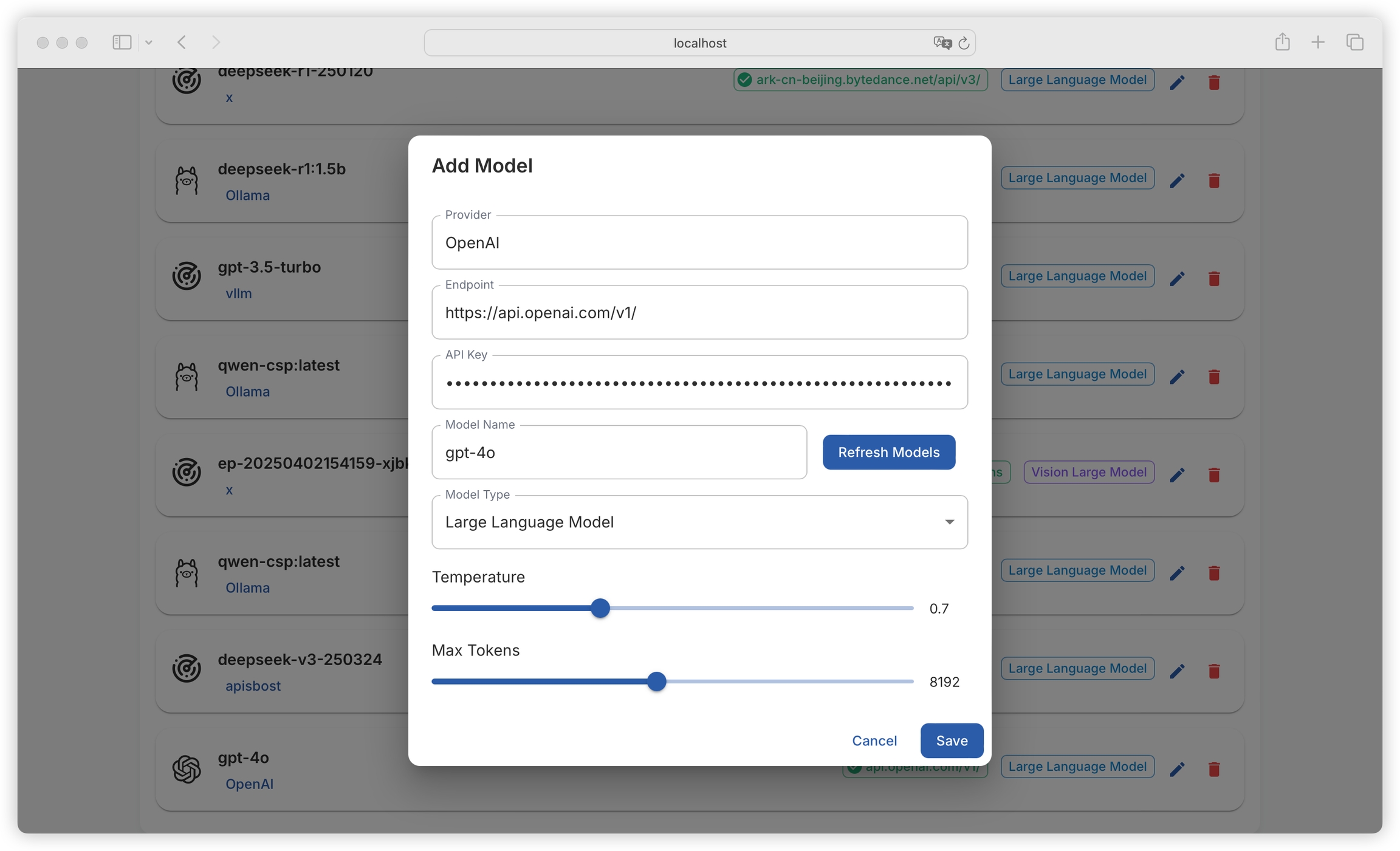Click the page reload icon in address bar
Viewport: 1400px width, 851px height.
[964, 43]
